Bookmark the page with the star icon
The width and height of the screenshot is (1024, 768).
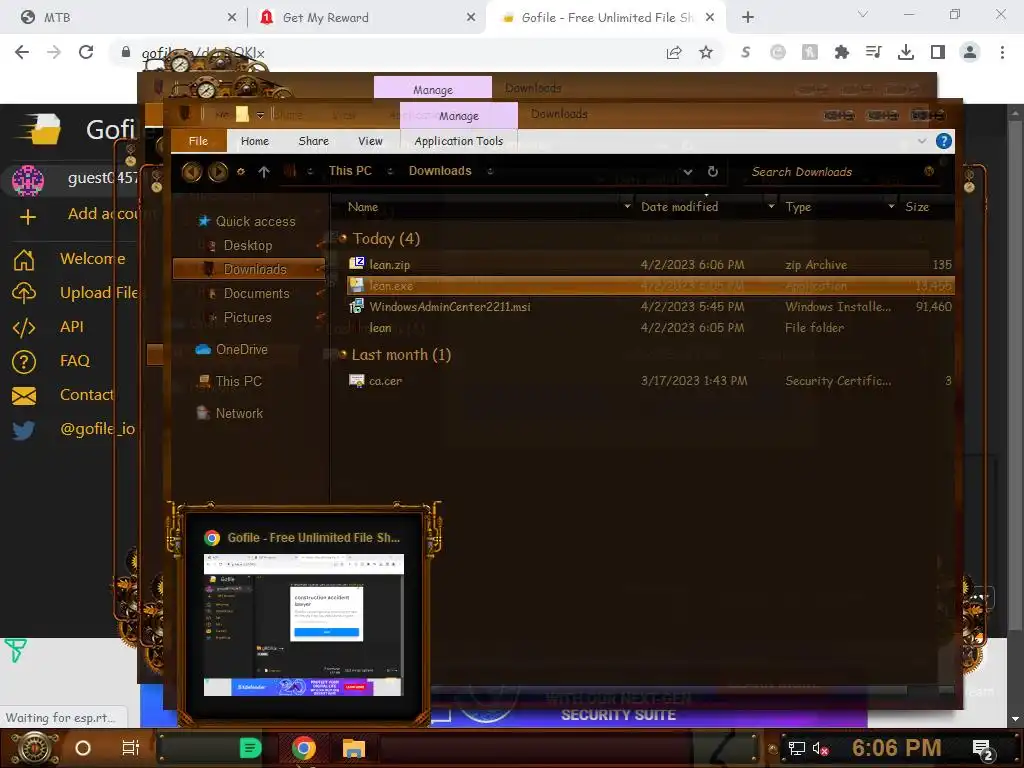[706, 52]
